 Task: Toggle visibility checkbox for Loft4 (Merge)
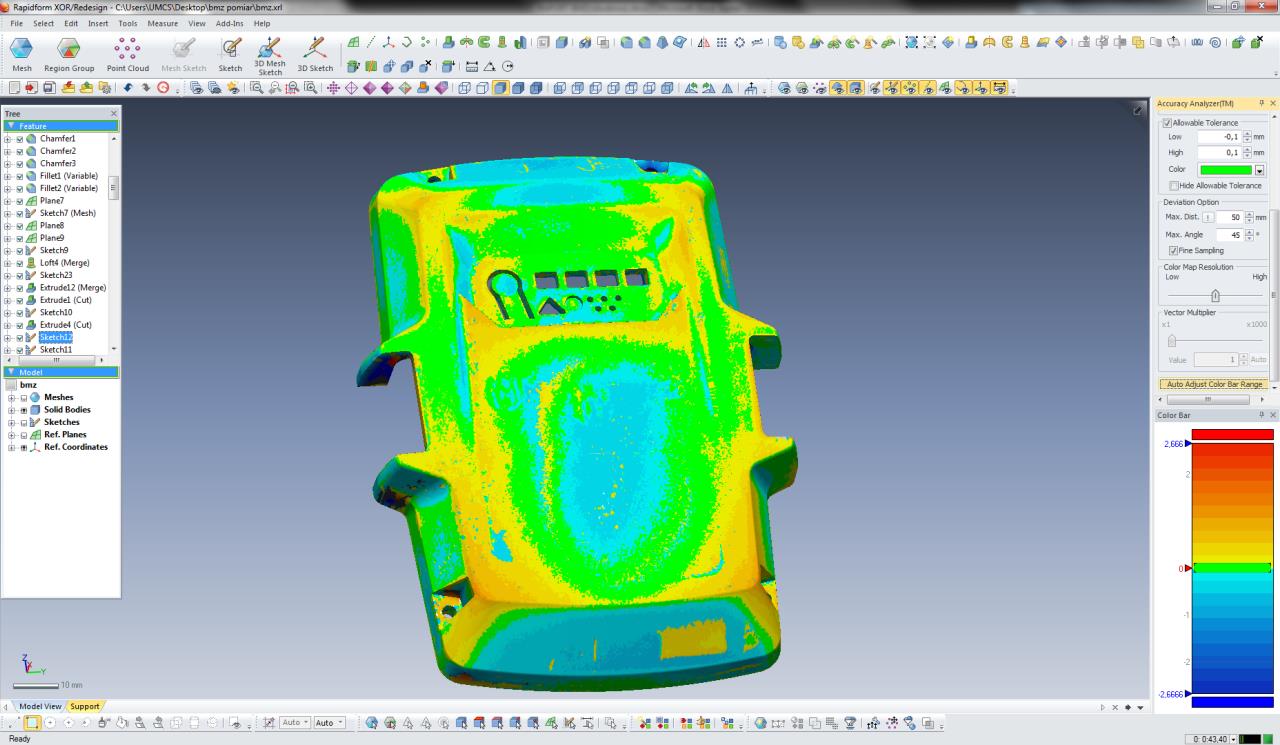(x=20, y=263)
